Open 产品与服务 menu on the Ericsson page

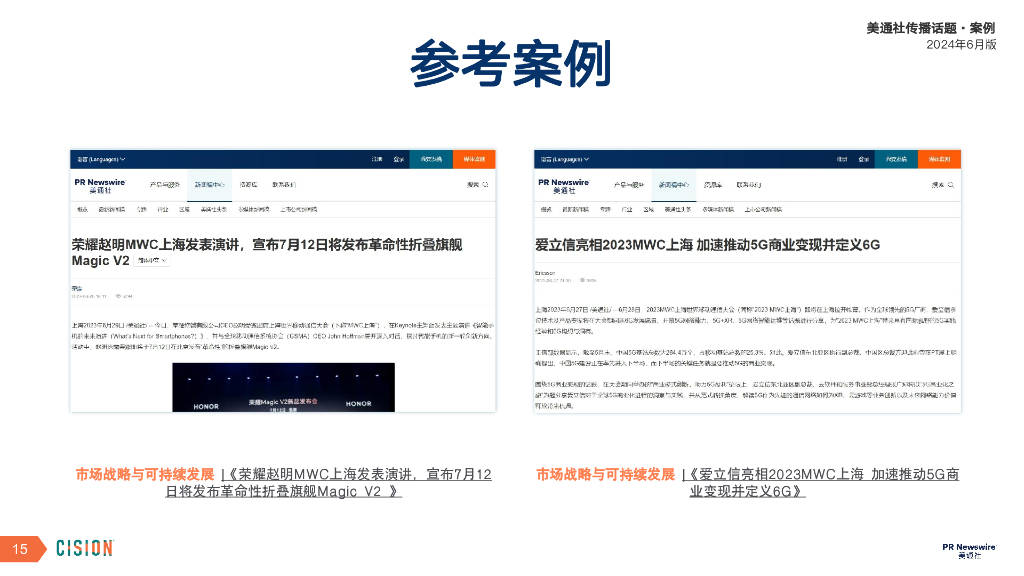[629, 185]
